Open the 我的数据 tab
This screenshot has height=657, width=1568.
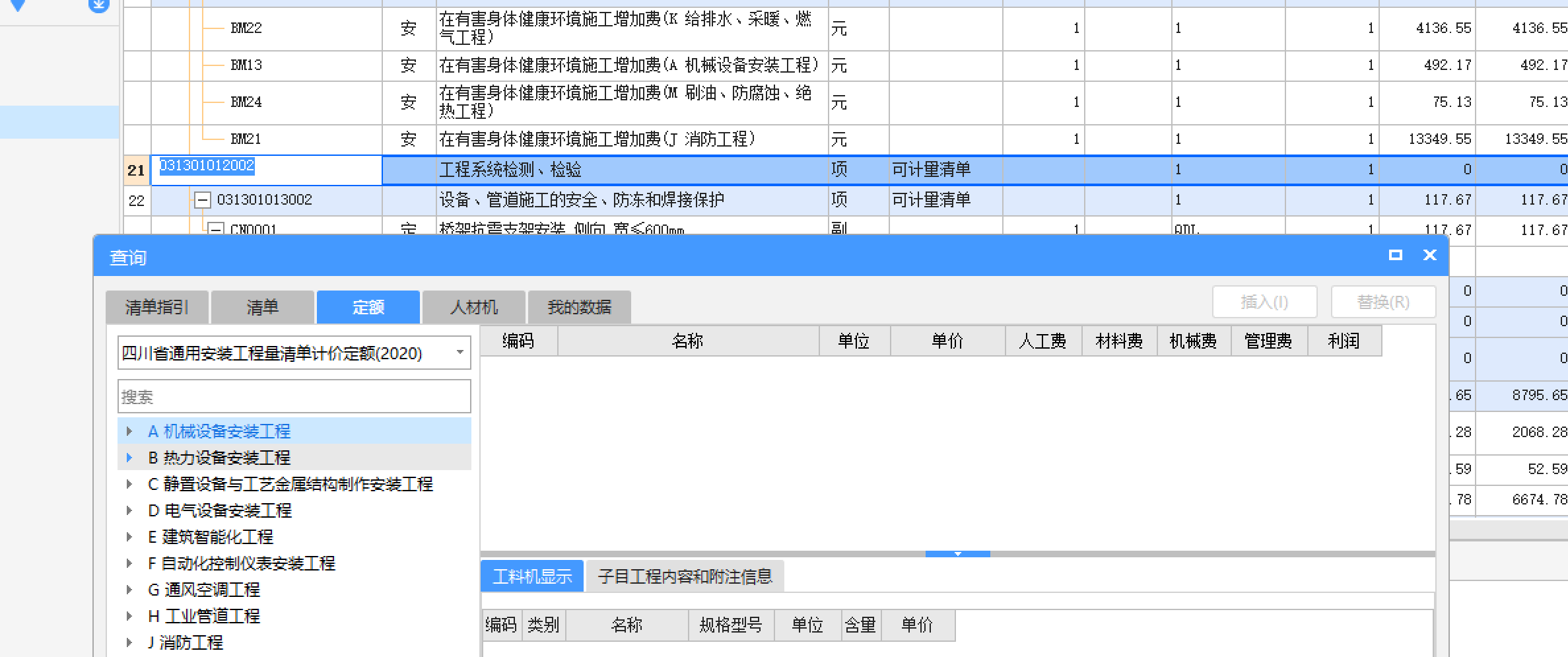(x=580, y=307)
